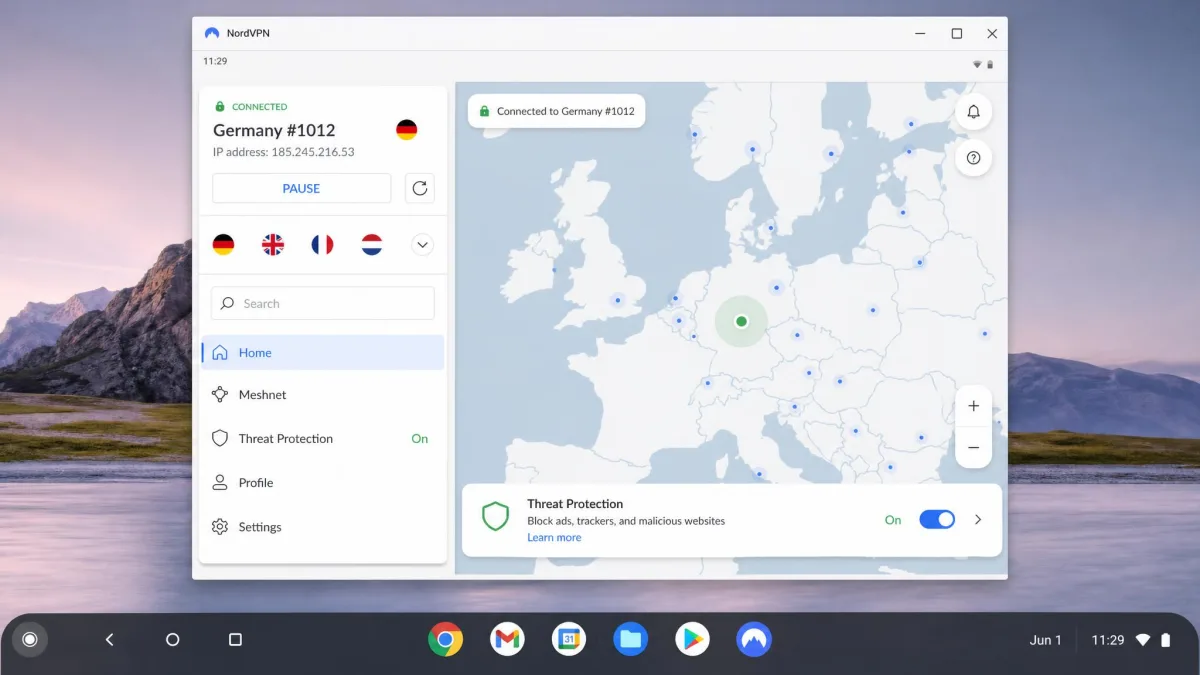Open the Files app from the shelf
The height and width of the screenshot is (675, 1200).
click(631, 639)
